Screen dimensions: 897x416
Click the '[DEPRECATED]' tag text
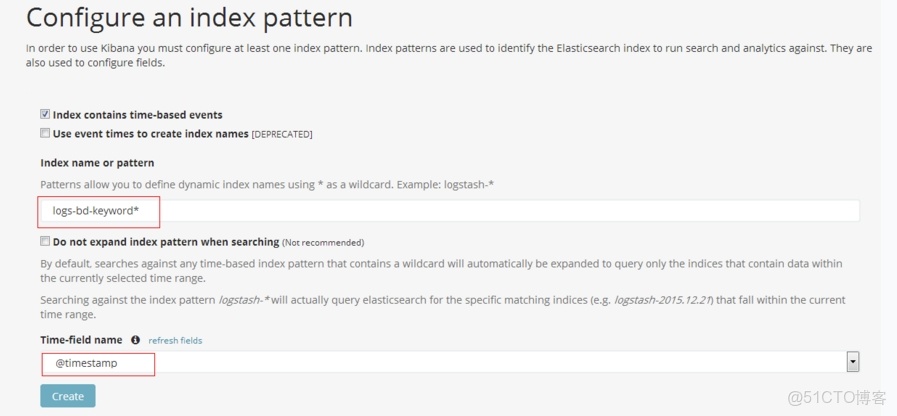[282, 134]
